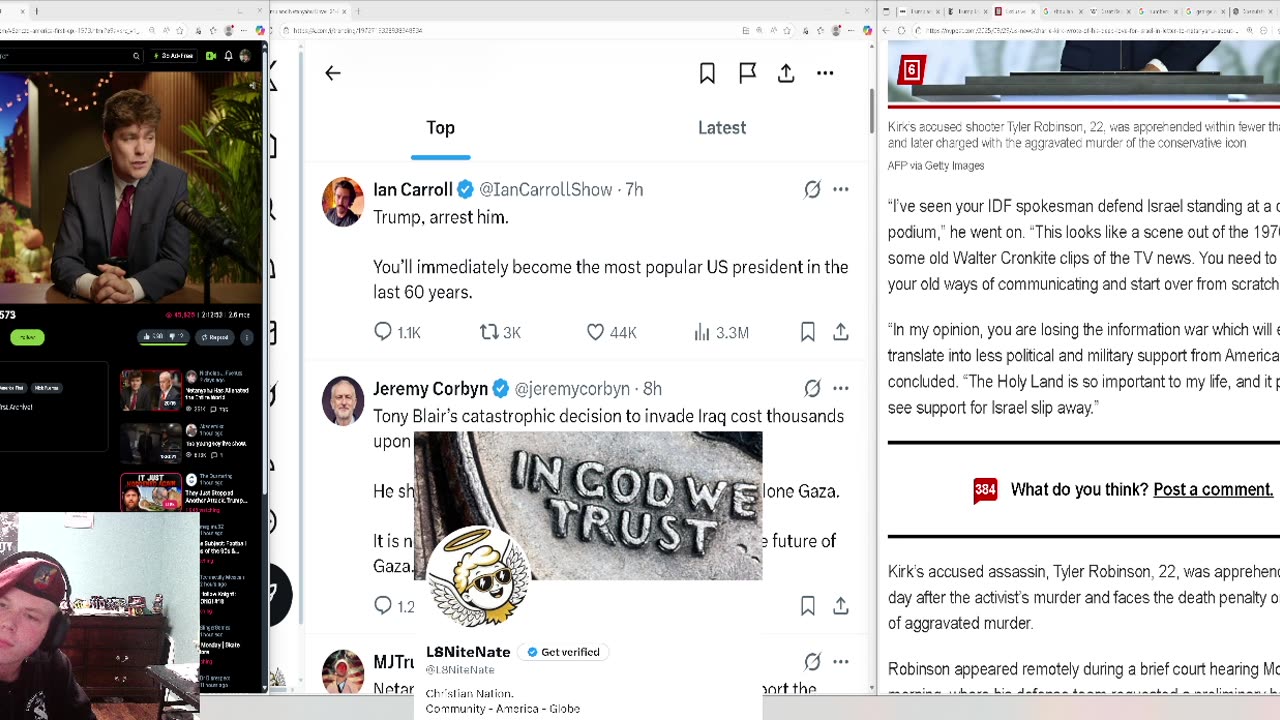Image resolution: width=1280 pixels, height=720 pixels.
Task: Click the "Post a comment" link
Action: (1213, 490)
